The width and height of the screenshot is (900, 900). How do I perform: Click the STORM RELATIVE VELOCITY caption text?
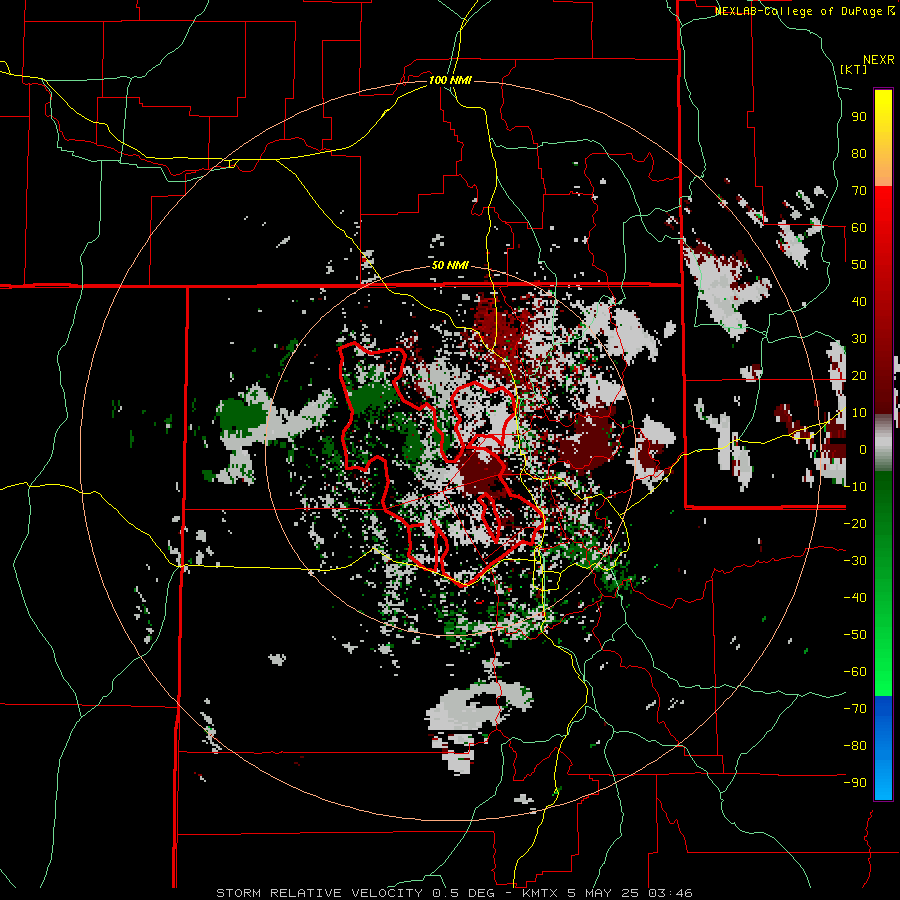pos(319,893)
